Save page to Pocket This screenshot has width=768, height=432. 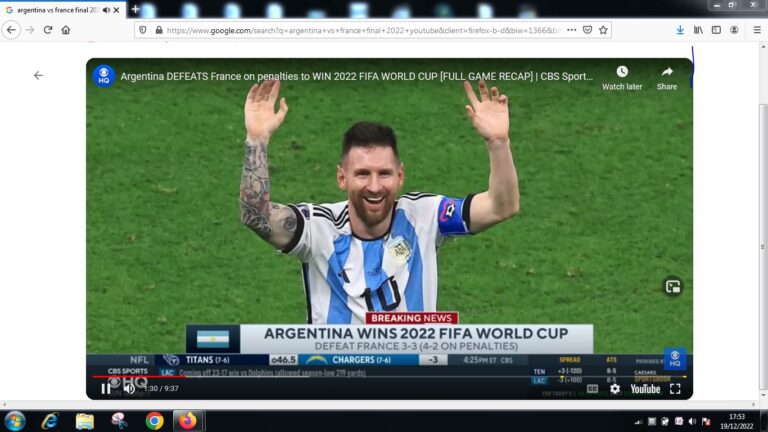587,30
